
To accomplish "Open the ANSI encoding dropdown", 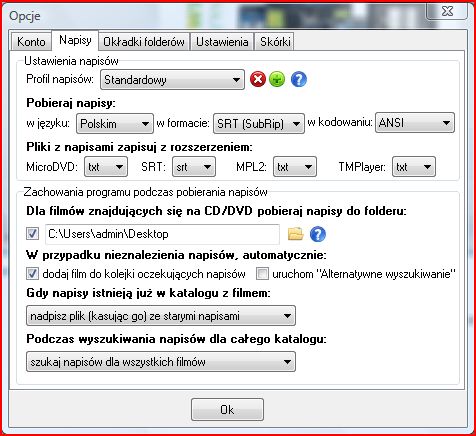I will pyautogui.click(x=415, y=123).
